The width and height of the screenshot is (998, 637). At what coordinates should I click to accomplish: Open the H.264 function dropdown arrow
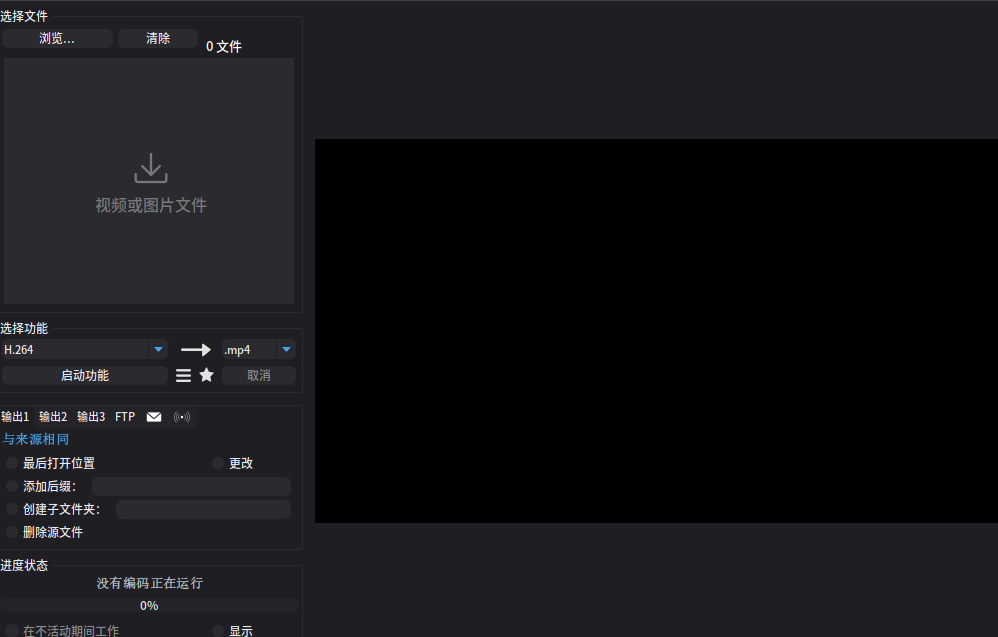158,349
